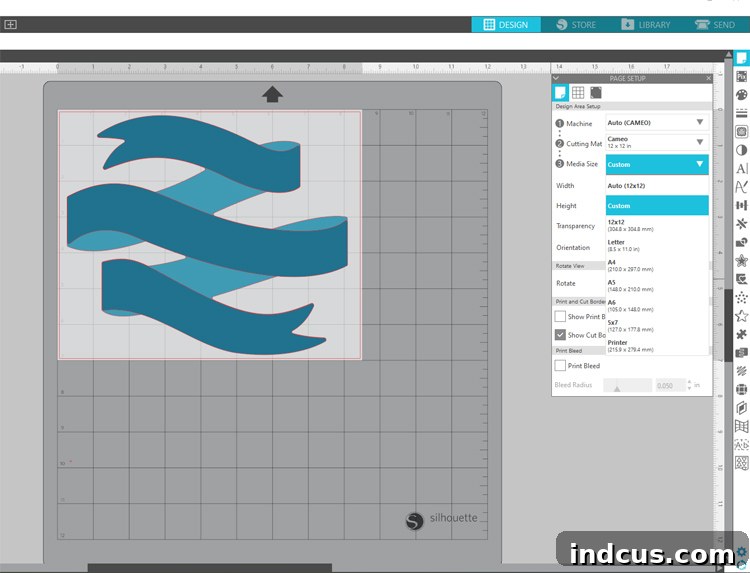750x573 pixels.
Task: Choose Custom in the media size list
Action: click(657, 206)
